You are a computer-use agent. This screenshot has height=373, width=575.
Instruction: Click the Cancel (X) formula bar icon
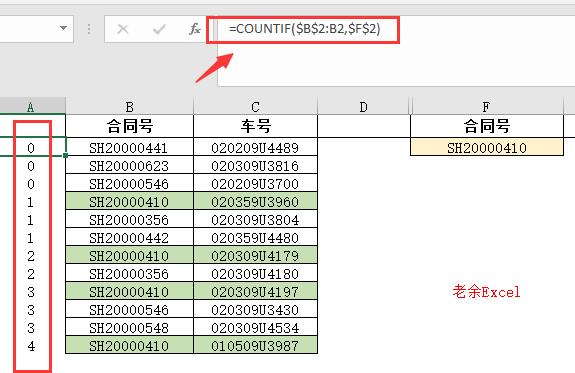(x=122, y=29)
